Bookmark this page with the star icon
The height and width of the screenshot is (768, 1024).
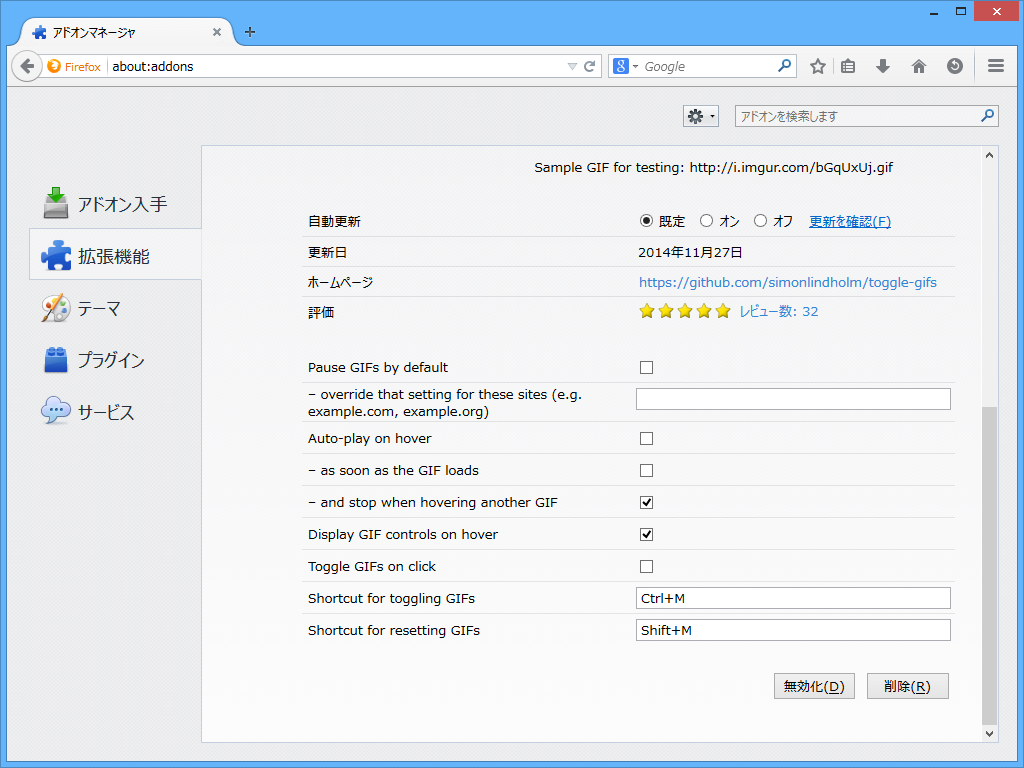click(x=818, y=65)
